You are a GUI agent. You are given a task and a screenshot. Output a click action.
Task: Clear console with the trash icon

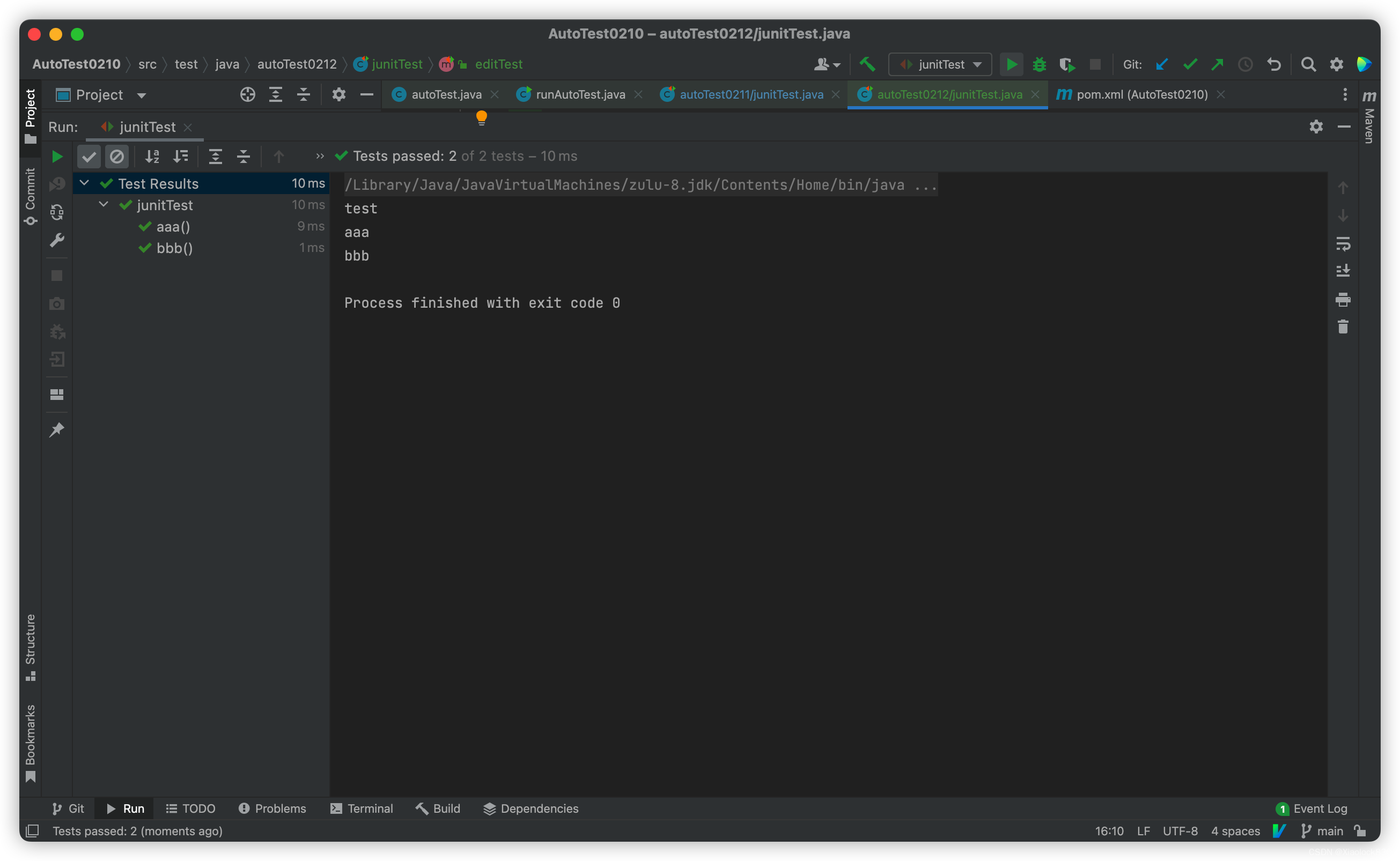(1343, 327)
